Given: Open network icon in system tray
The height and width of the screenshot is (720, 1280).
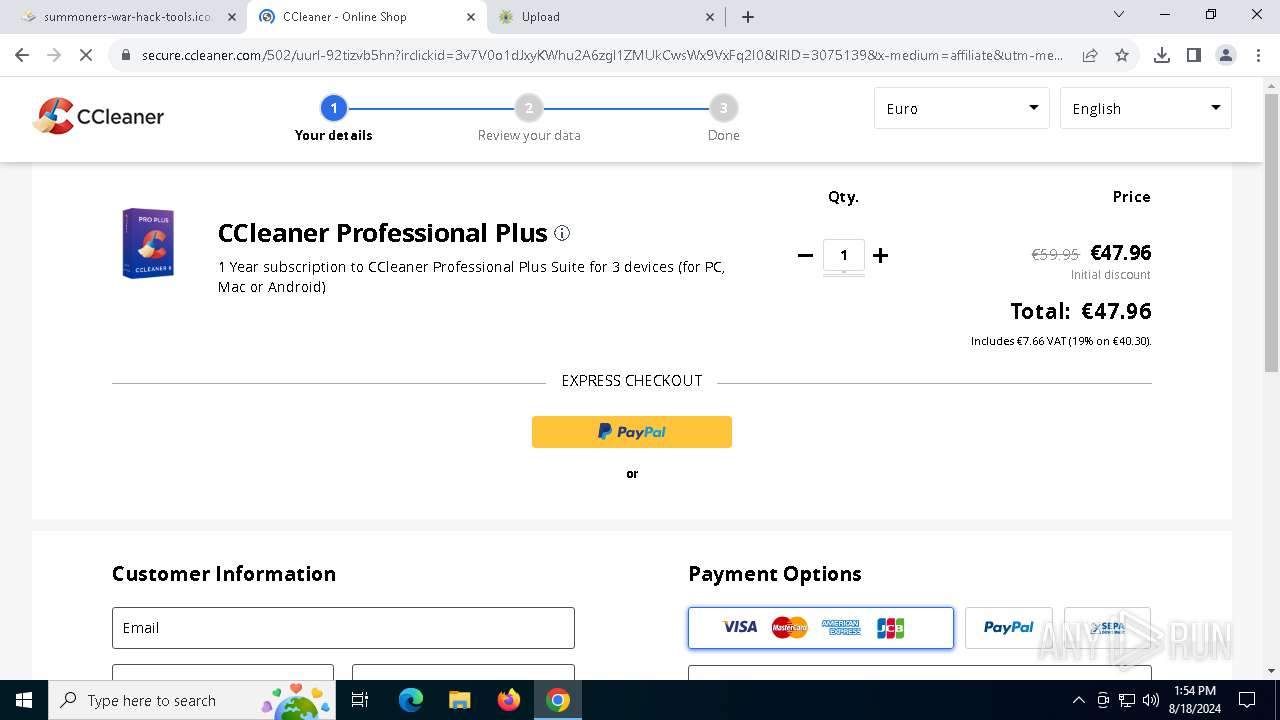Looking at the screenshot, I should click(1127, 700).
